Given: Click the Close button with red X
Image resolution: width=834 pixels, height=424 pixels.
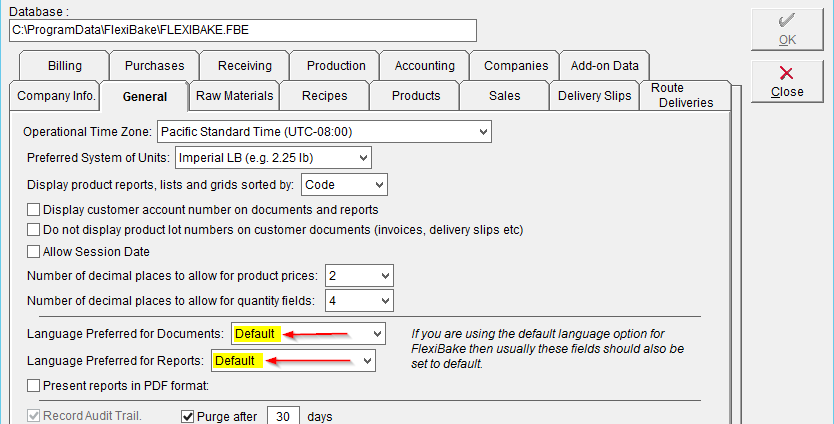Looking at the screenshot, I should tap(787, 81).
